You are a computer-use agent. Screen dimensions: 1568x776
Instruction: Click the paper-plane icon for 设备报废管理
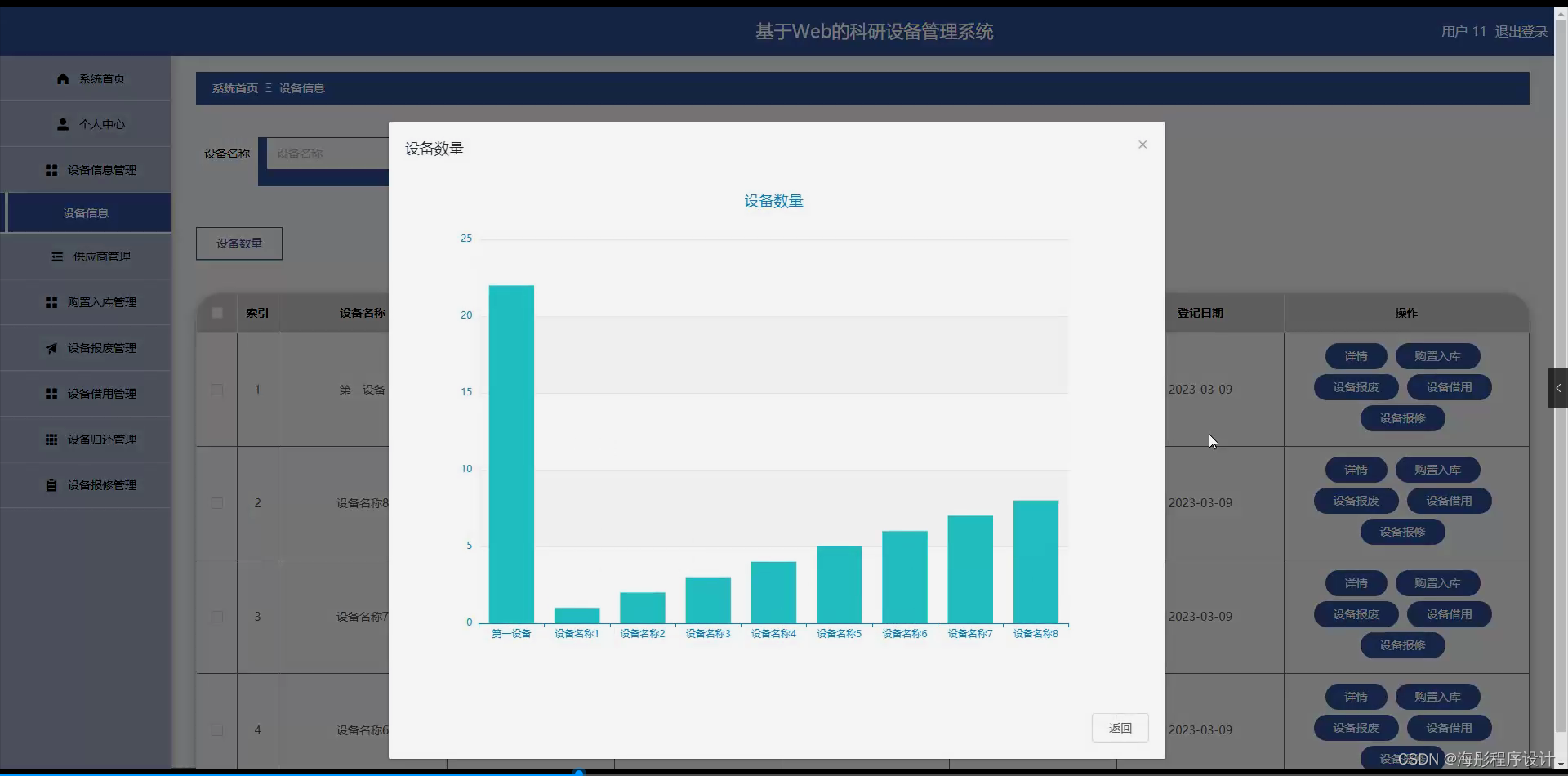(x=51, y=348)
